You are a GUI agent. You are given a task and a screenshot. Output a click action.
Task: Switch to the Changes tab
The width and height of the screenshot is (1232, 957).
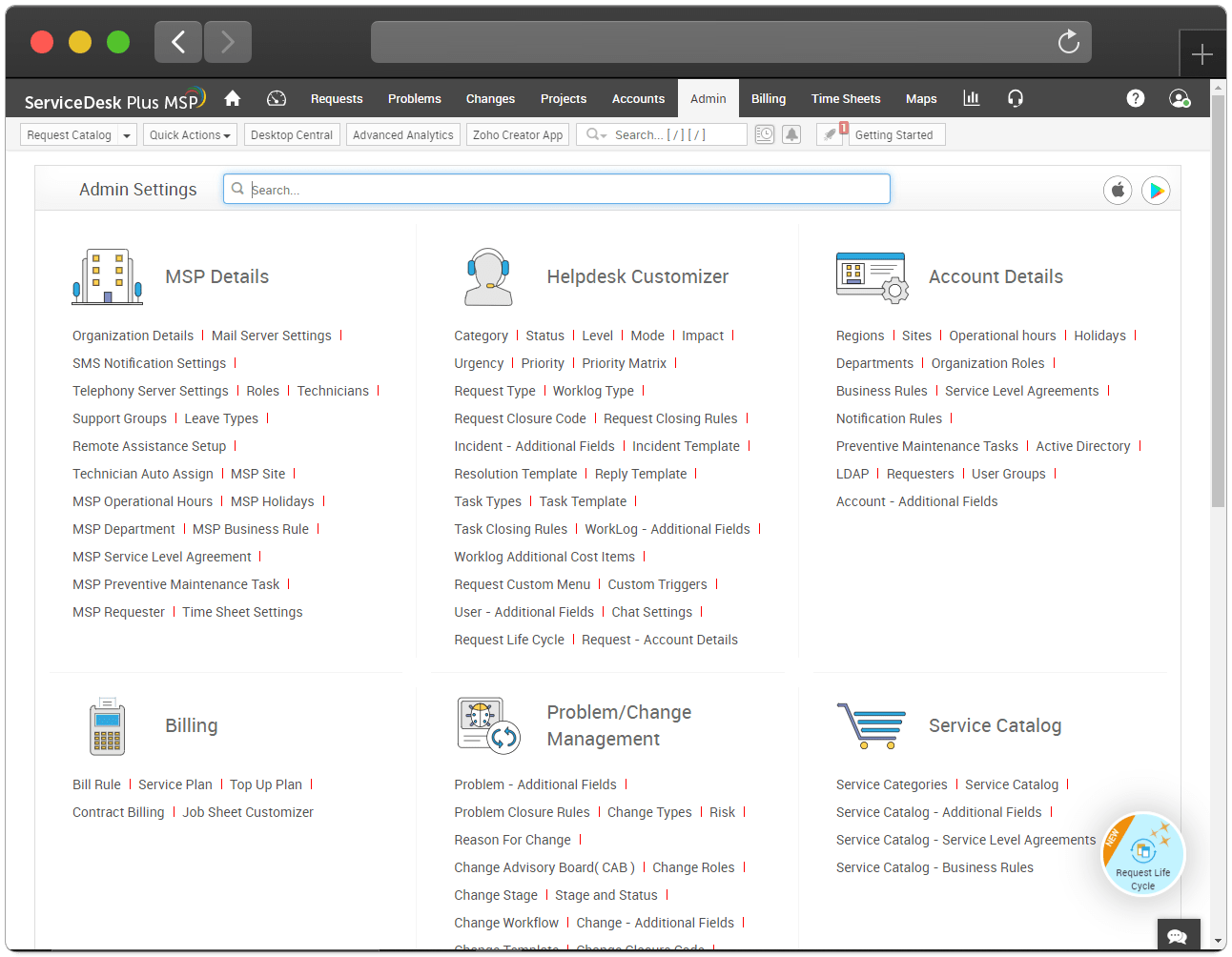490,98
